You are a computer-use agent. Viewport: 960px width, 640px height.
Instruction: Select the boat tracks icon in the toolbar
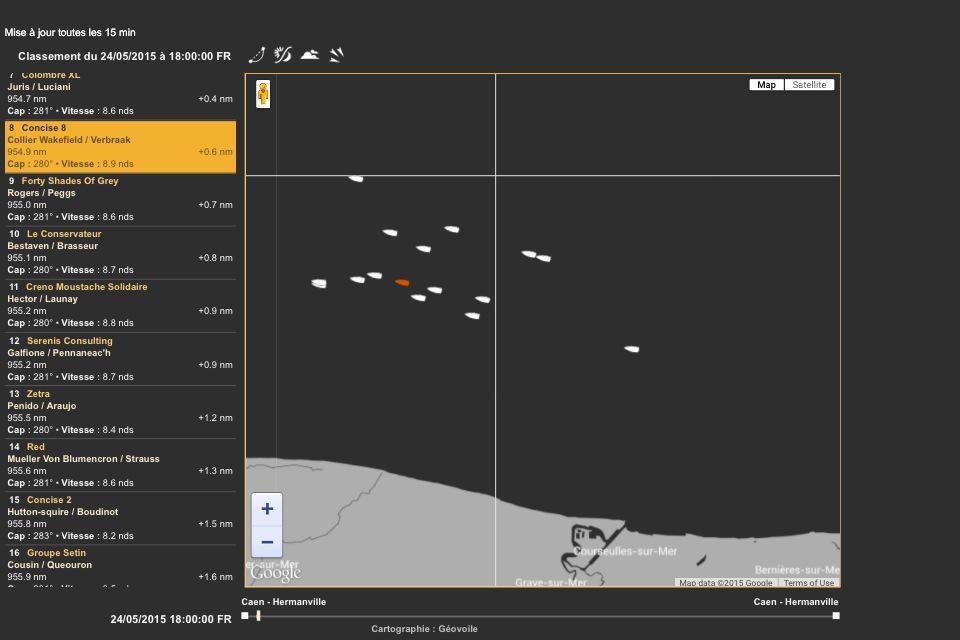click(x=256, y=55)
